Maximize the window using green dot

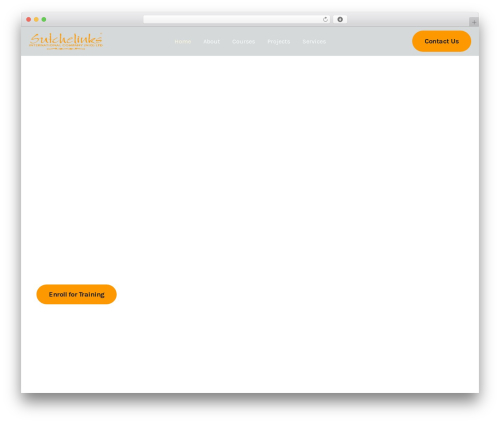pos(44,19)
